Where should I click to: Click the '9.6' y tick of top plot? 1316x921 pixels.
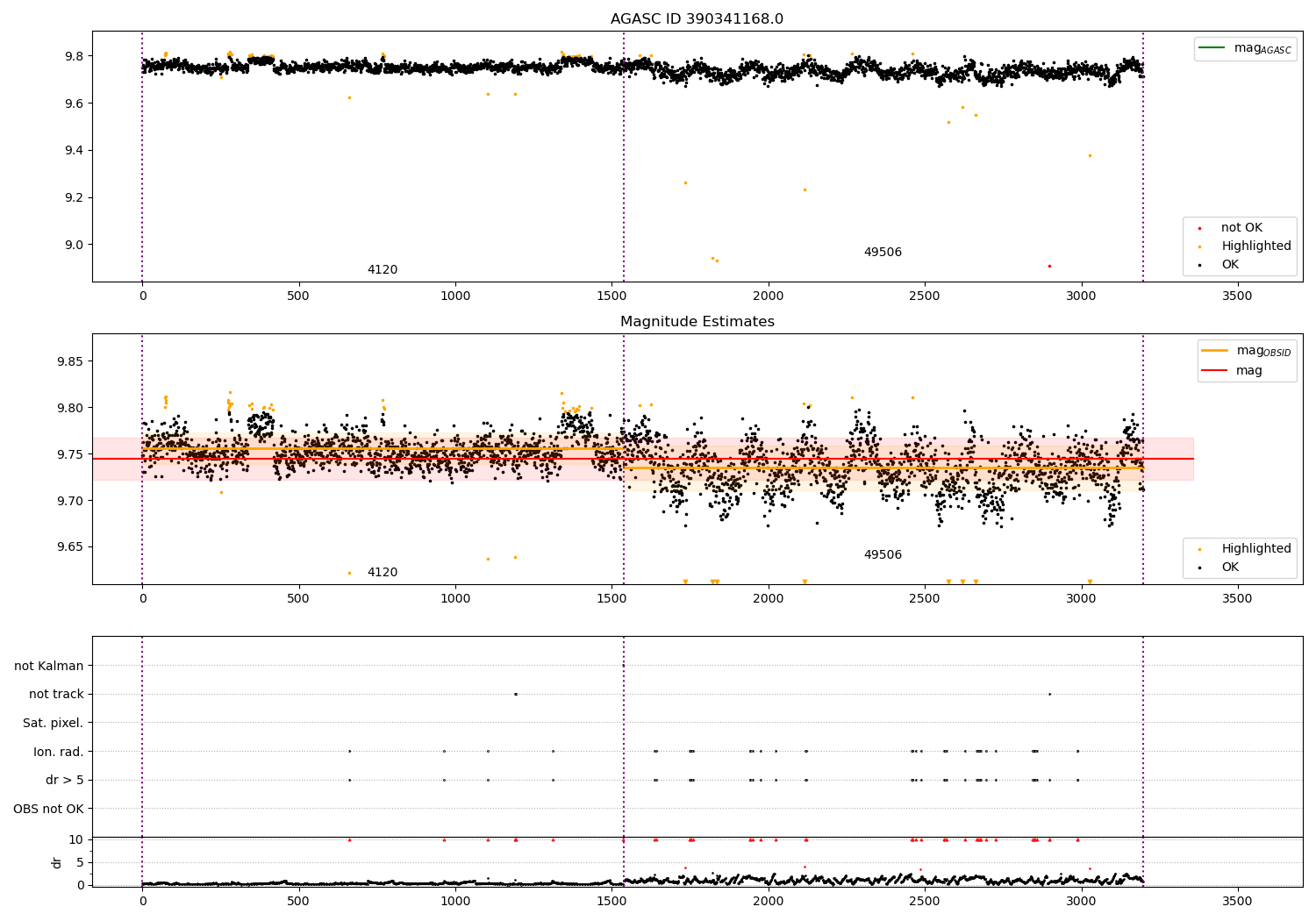click(73, 104)
